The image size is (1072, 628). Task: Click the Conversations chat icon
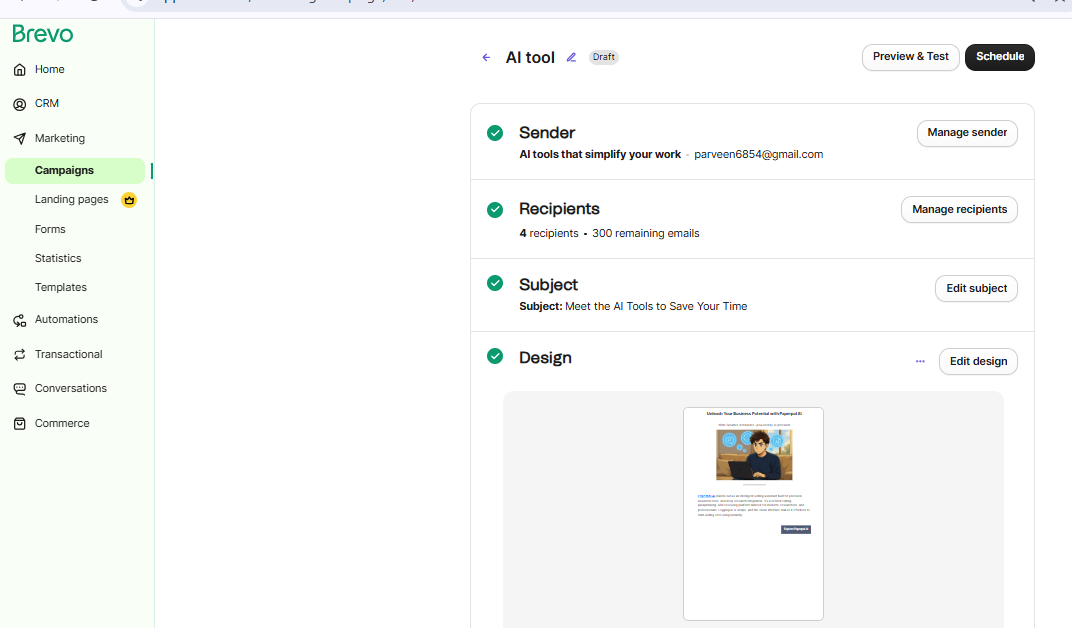pos(20,389)
